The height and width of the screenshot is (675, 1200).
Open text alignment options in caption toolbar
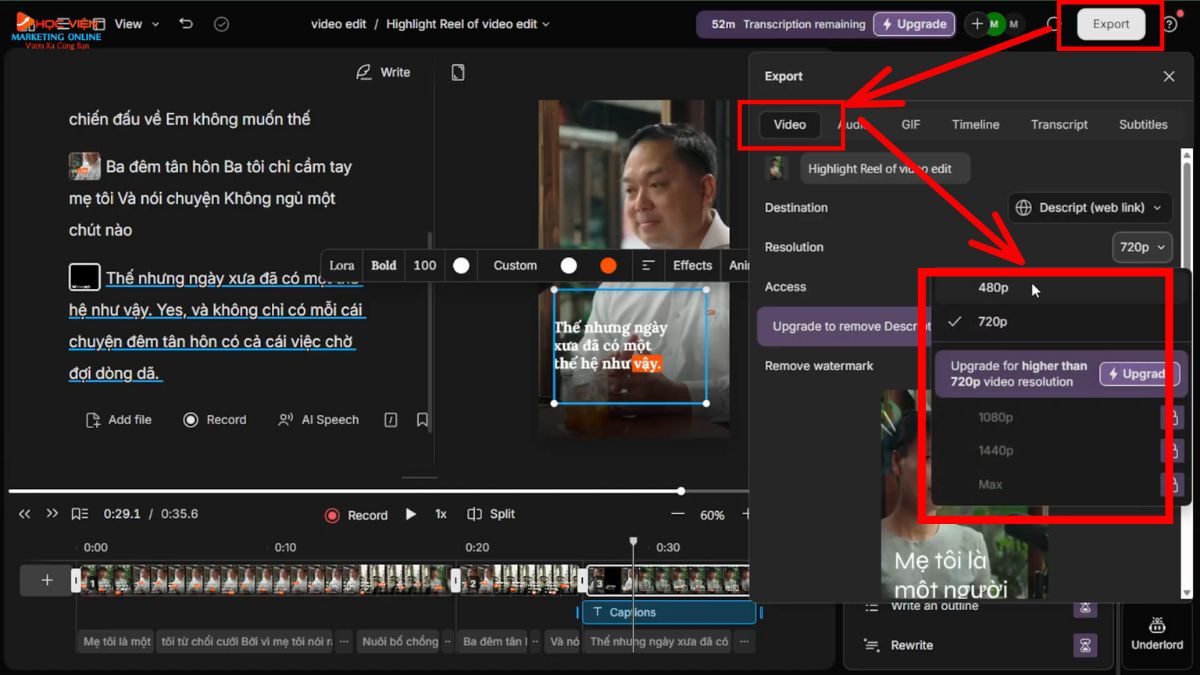648,266
